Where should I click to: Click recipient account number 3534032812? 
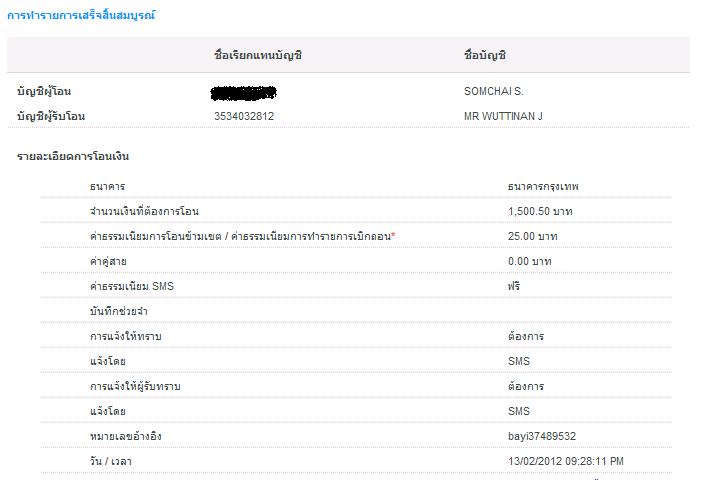(244, 116)
